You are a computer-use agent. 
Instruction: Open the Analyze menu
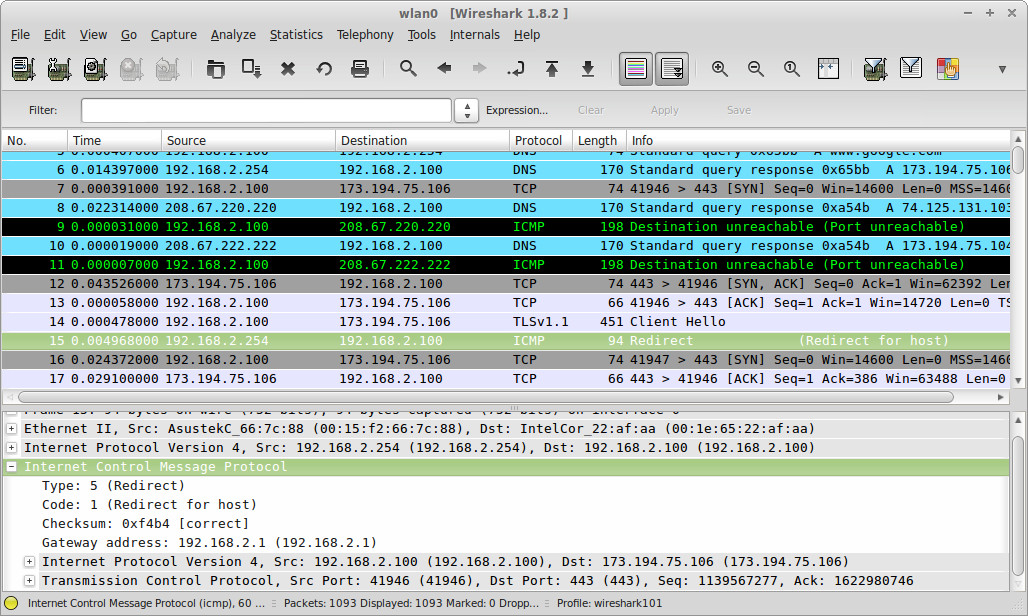pos(233,35)
